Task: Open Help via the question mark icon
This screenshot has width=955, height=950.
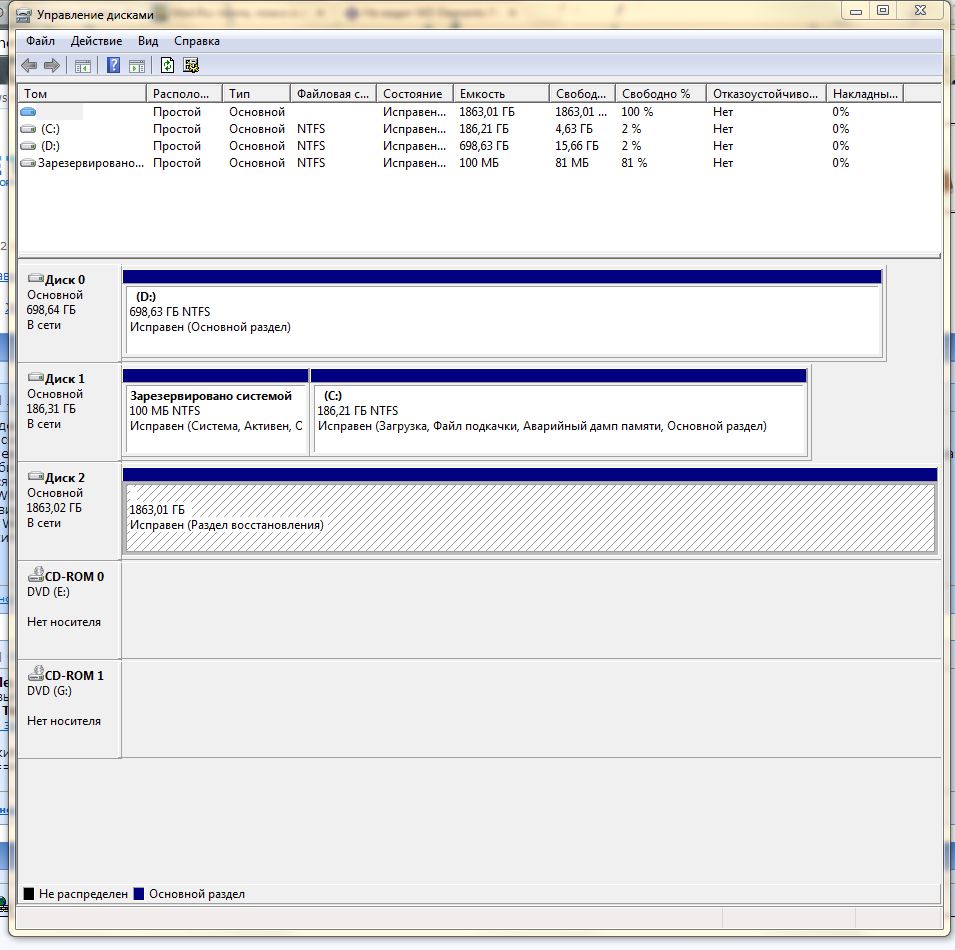Action: tap(113, 66)
